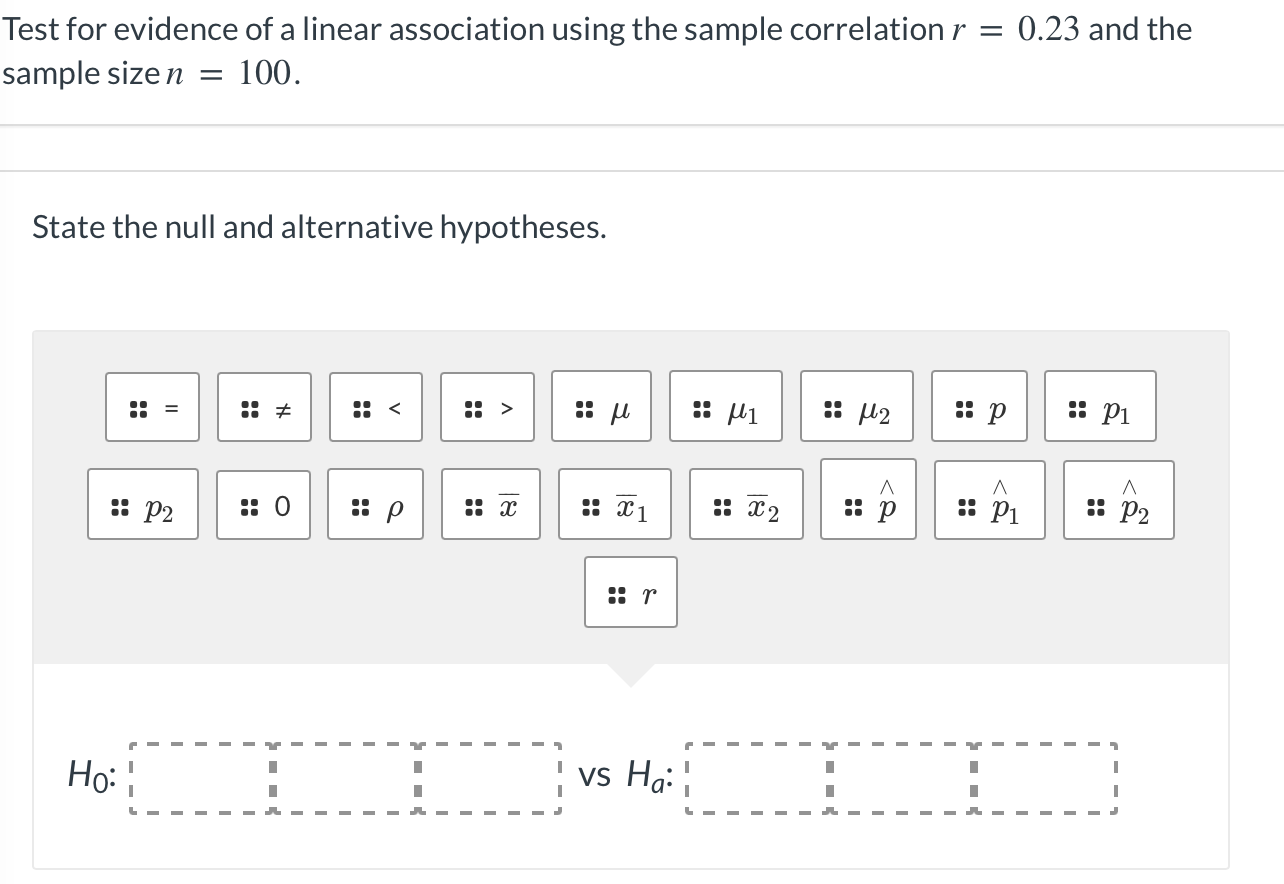Select the equals sign tile
Viewport: 1284px width, 884px height.
pos(152,406)
